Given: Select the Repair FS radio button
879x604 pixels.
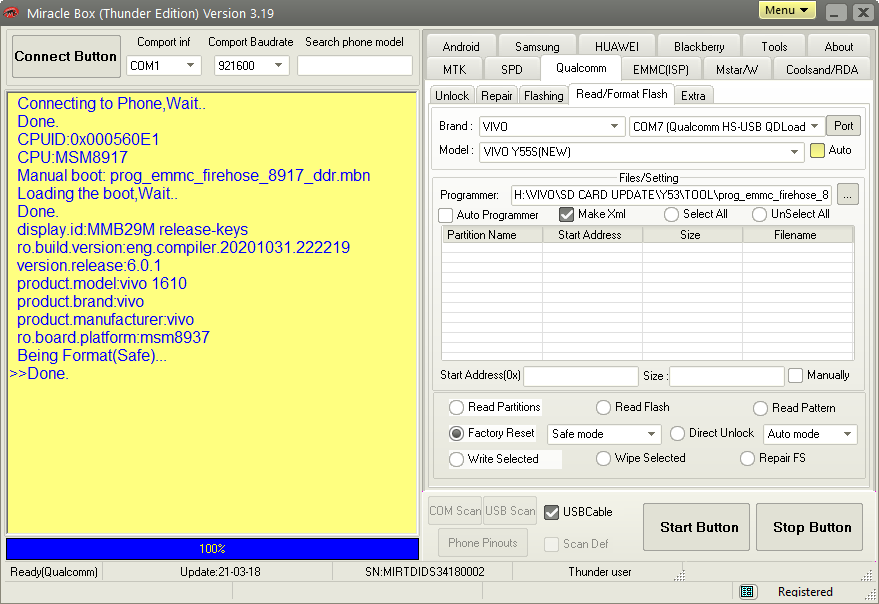Looking at the screenshot, I should tap(747, 459).
